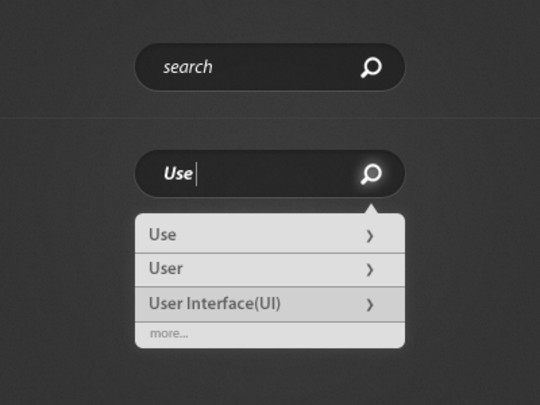Click the arrow icon on 'User Interface(UI)' row
The width and height of the screenshot is (540, 405).
click(370, 305)
